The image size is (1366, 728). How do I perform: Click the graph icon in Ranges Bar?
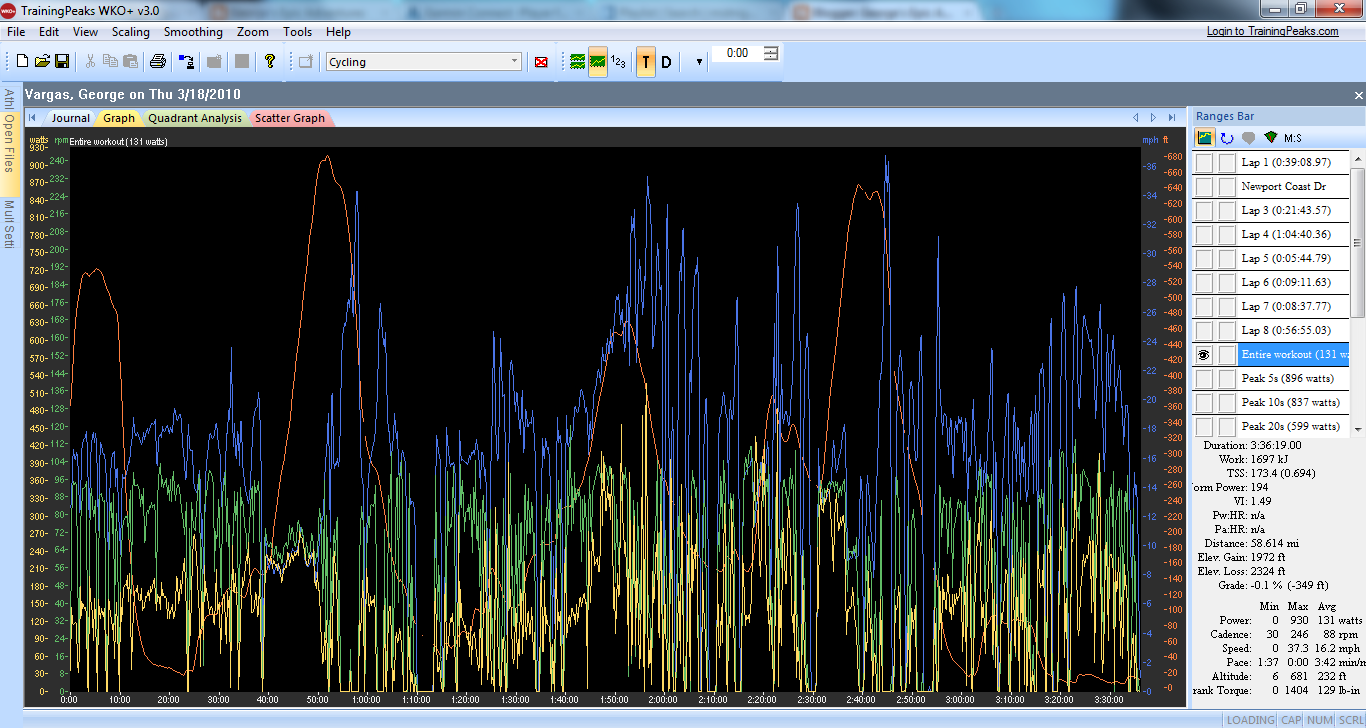[1205, 138]
